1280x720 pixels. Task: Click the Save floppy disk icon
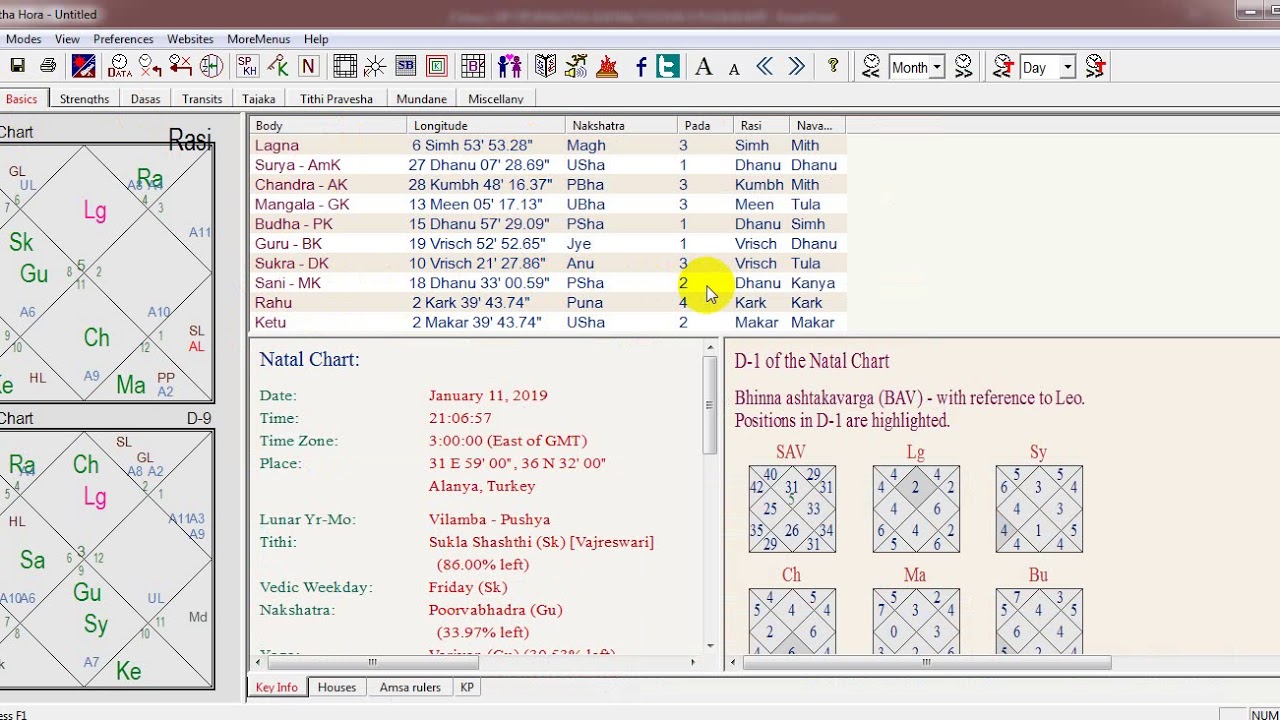17,66
